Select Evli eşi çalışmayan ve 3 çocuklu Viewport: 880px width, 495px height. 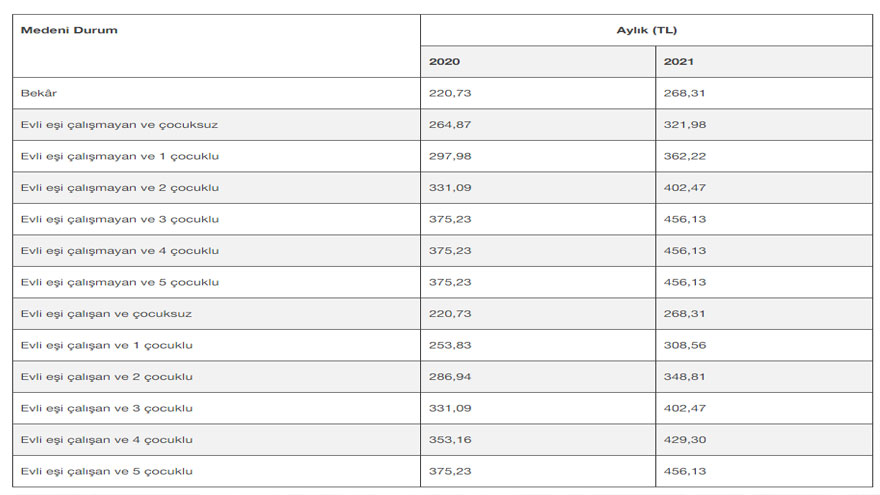pos(120,219)
